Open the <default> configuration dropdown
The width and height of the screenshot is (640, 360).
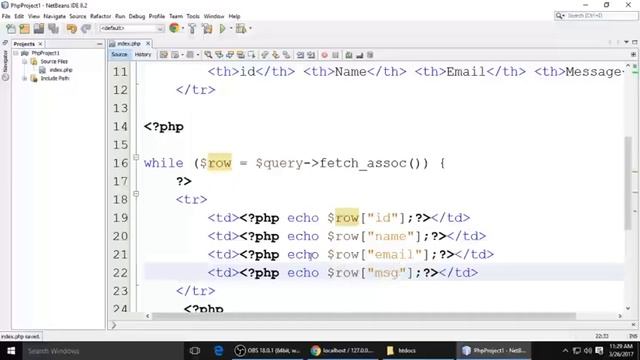[x=131, y=28]
